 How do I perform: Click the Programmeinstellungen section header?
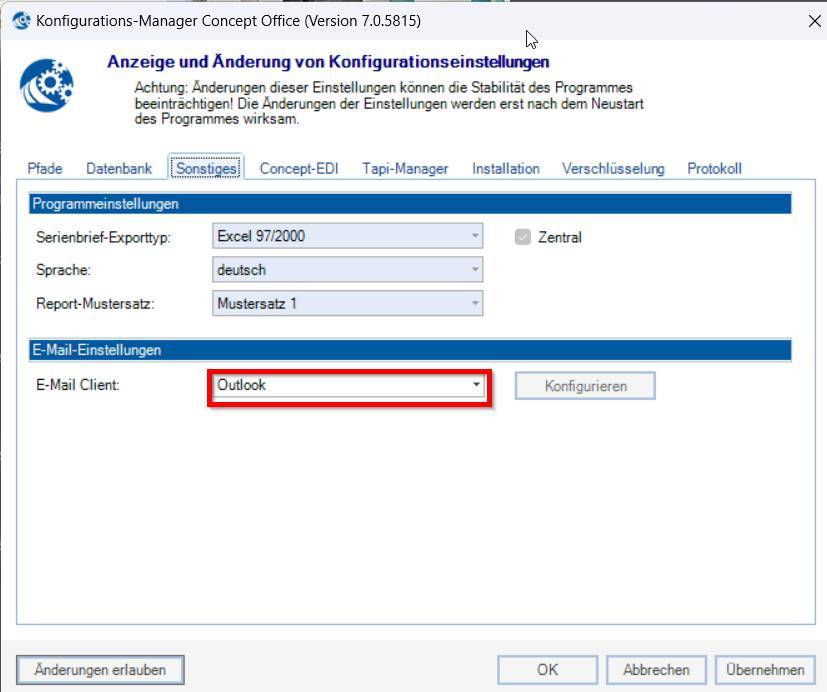(410, 204)
